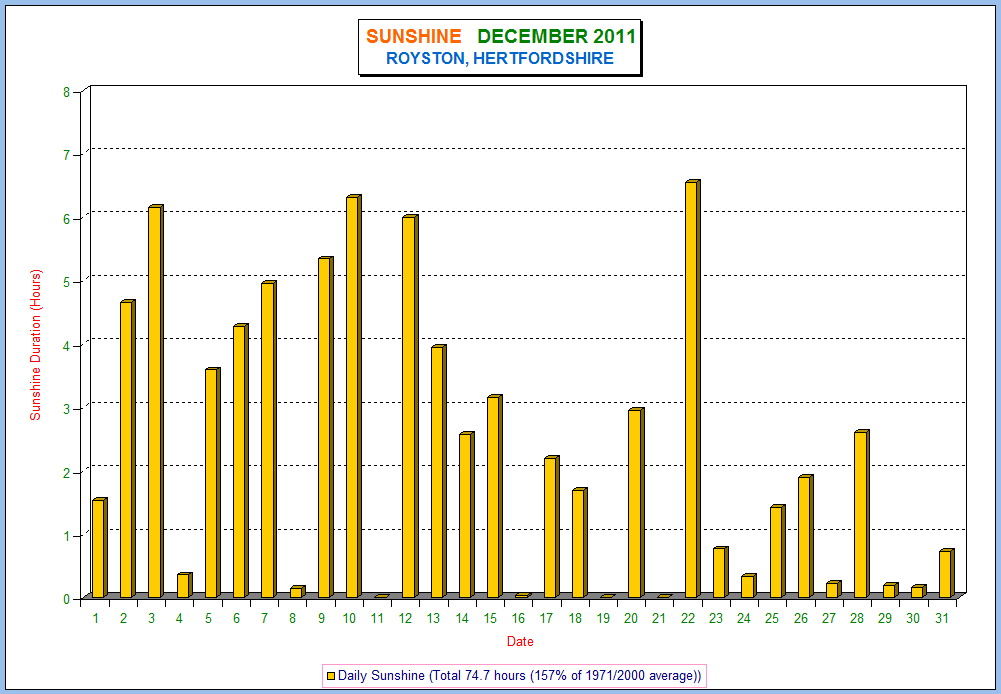Image resolution: width=1001 pixels, height=694 pixels.
Task: Click the bar for date 10
Action: click(354, 397)
